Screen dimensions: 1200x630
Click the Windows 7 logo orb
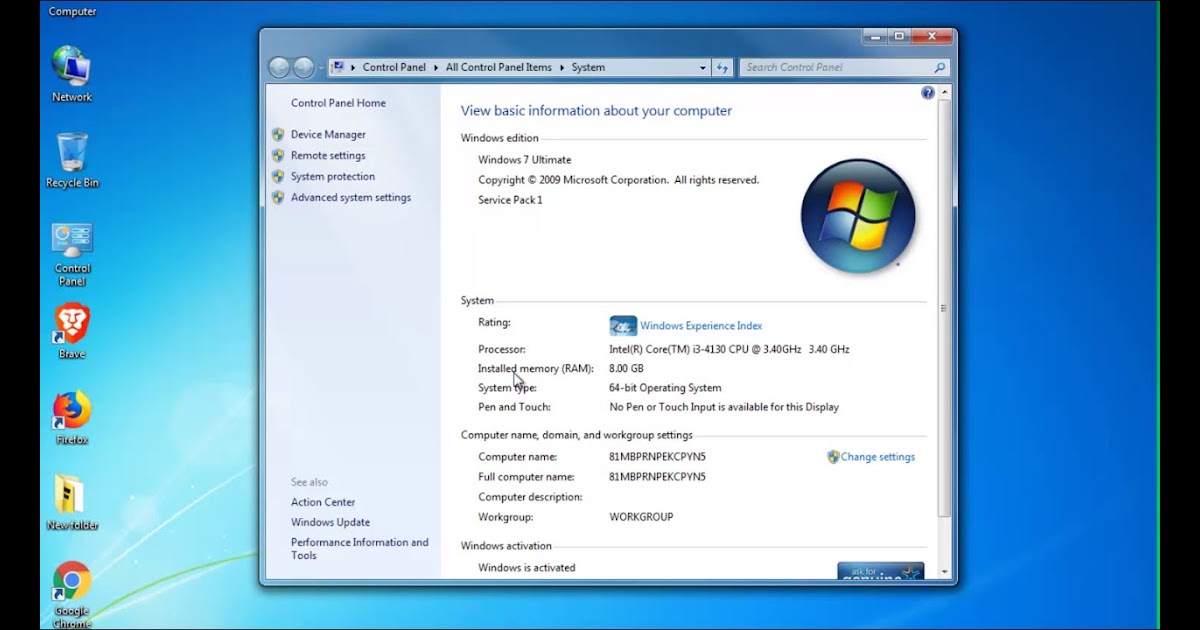(858, 216)
